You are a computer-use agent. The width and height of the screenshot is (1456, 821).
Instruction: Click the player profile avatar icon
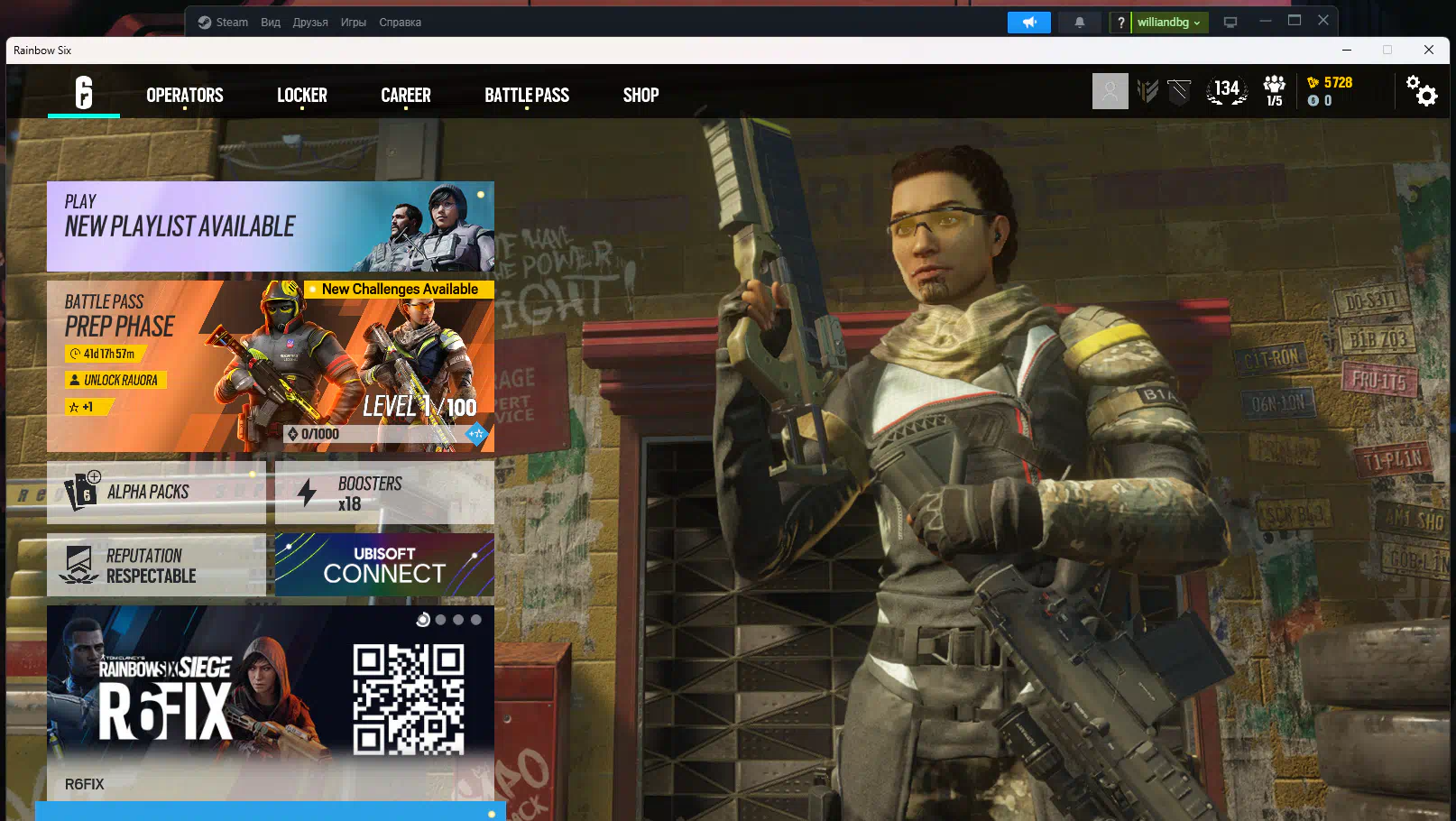tap(1110, 91)
